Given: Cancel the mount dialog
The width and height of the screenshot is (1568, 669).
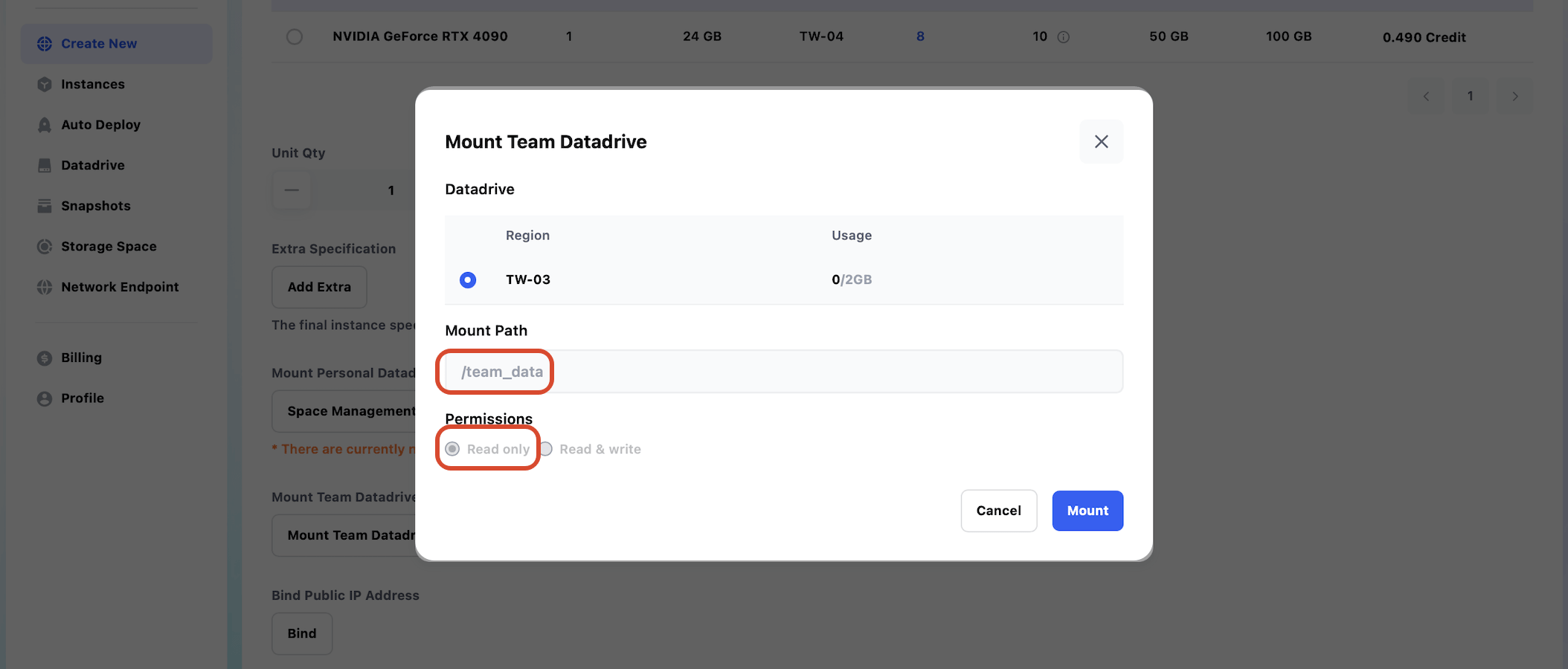Looking at the screenshot, I should 999,511.
